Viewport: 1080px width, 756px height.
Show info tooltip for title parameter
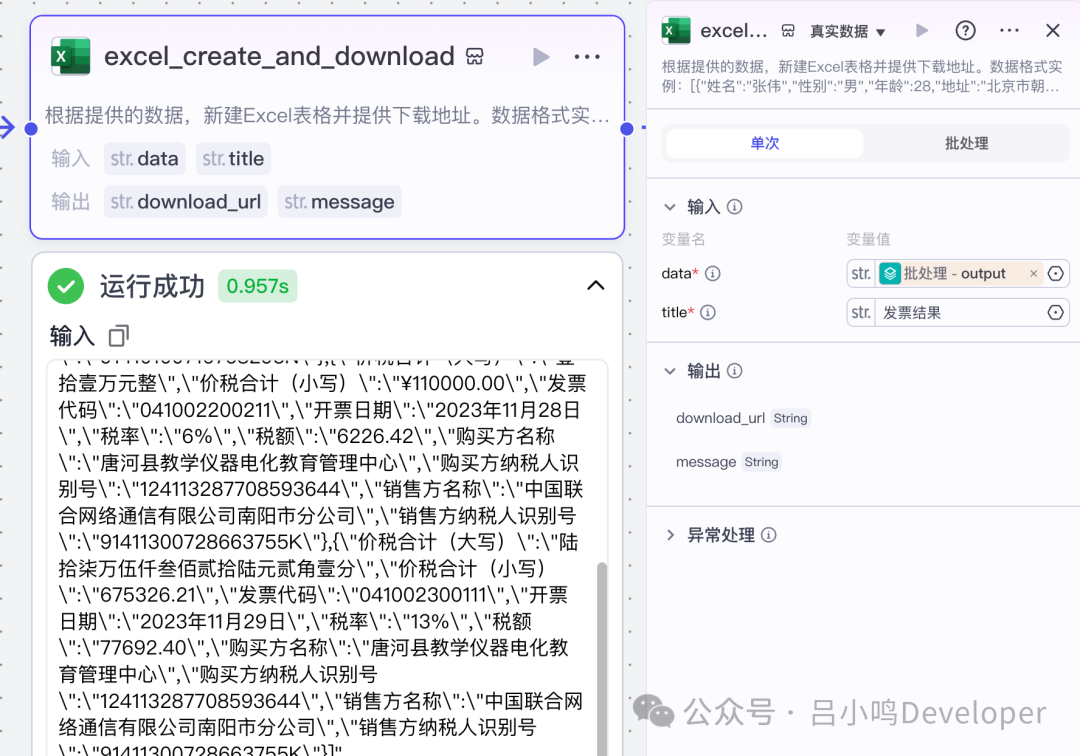[708, 313]
